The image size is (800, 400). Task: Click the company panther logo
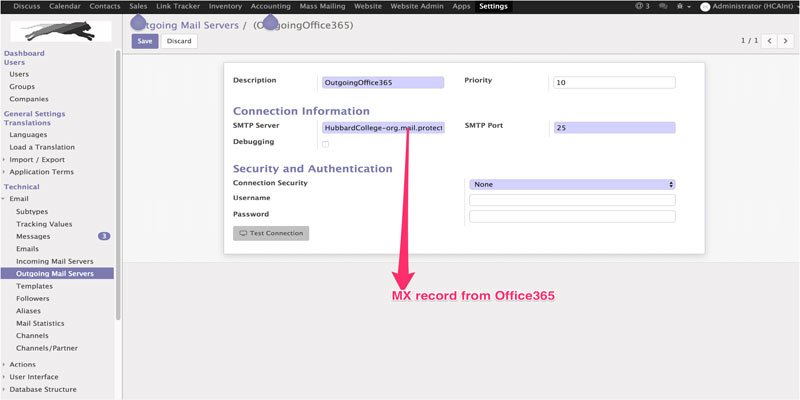(x=61, y=31)
